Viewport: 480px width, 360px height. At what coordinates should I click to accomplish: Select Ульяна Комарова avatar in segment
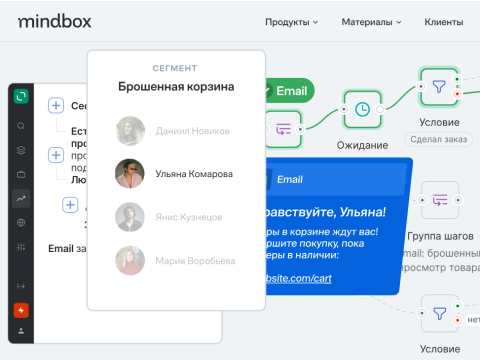(x=130, y=173)
